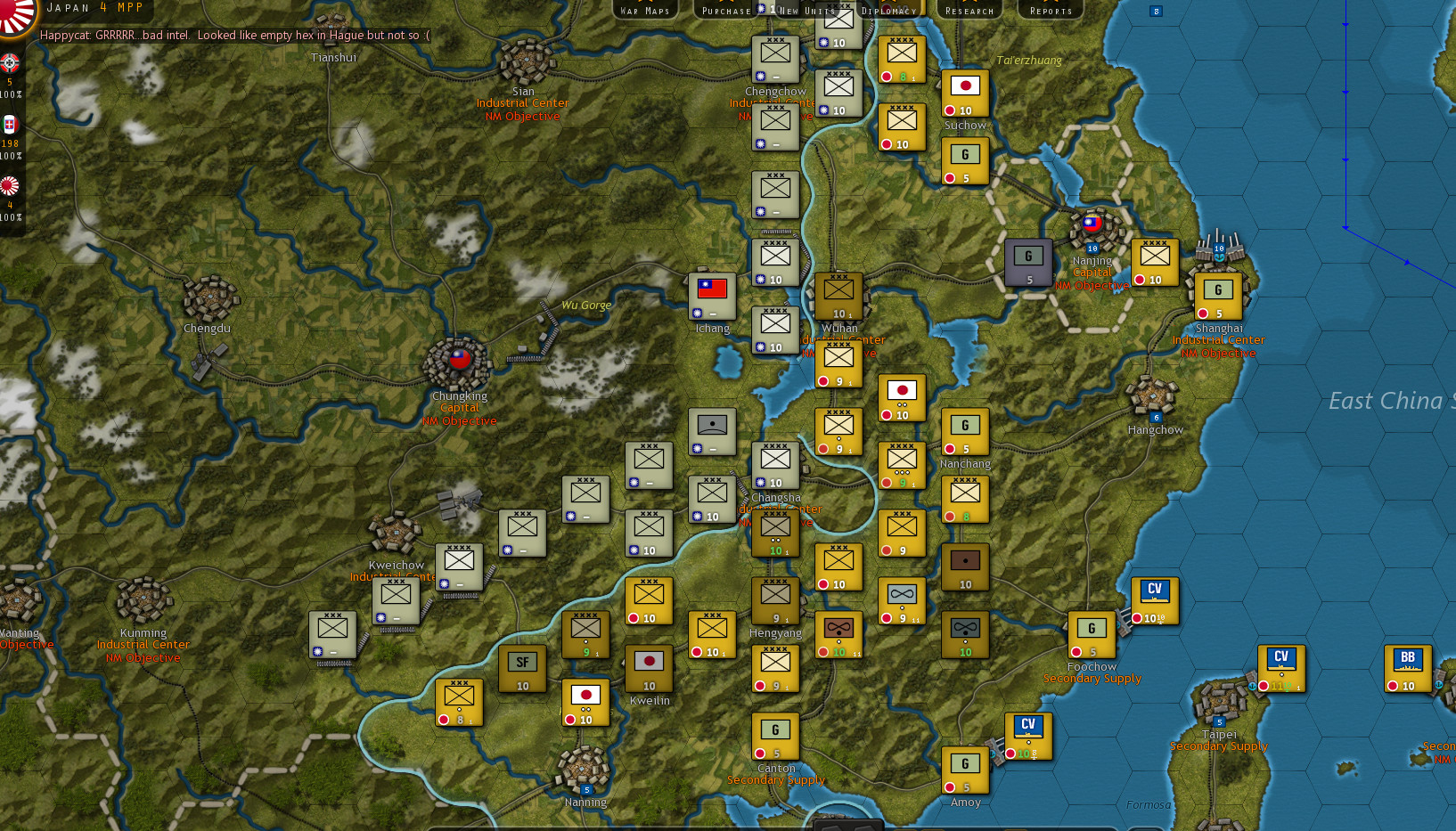Select the BB battleship unit
1456x831 pixels.
(1408, 669)
